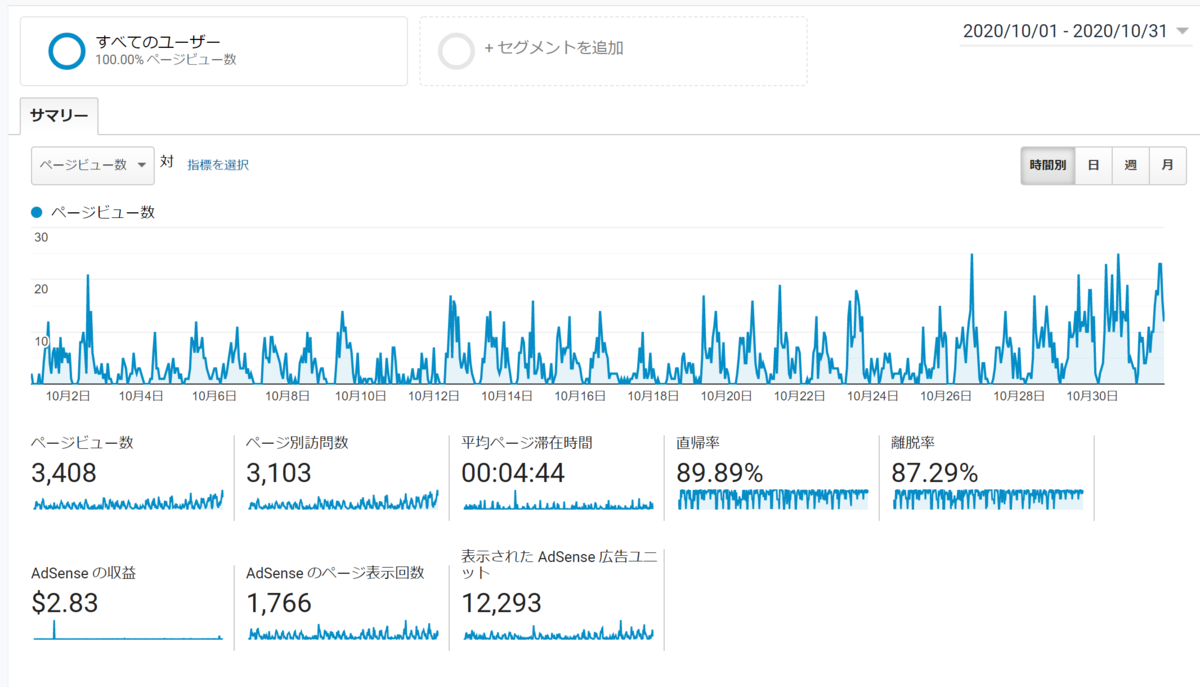Click the 89.89% bounce rate value

coord(720,473)
